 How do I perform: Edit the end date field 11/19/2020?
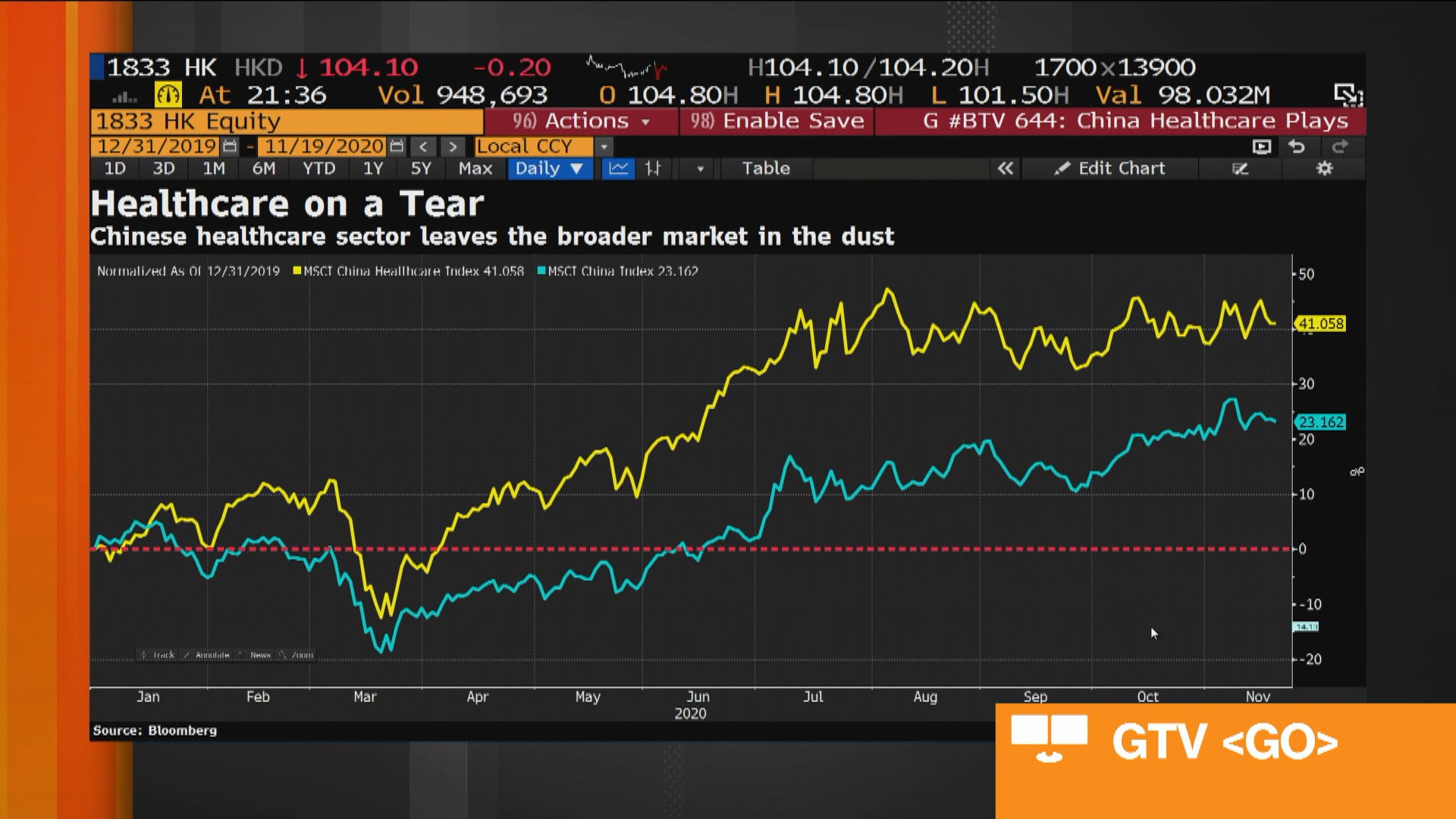pos(324,146)
